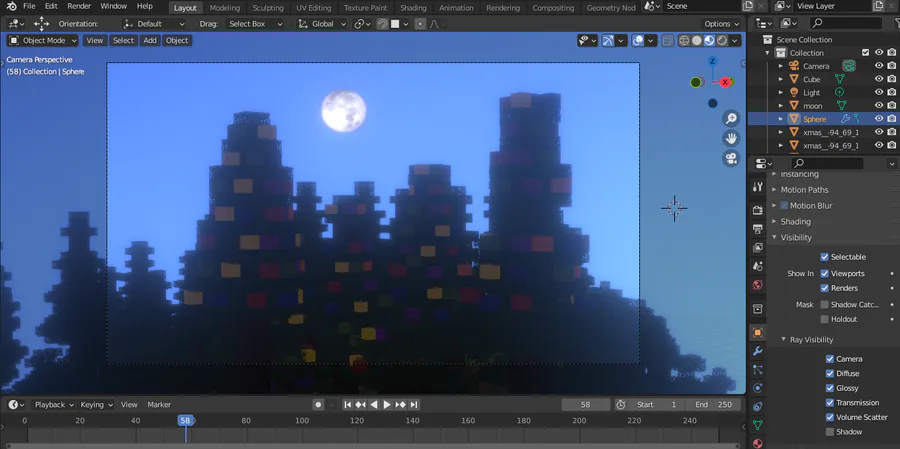Open the Object Constraints properties tab
The width and height of the screenshot is (900, 449).
point(758,407)
